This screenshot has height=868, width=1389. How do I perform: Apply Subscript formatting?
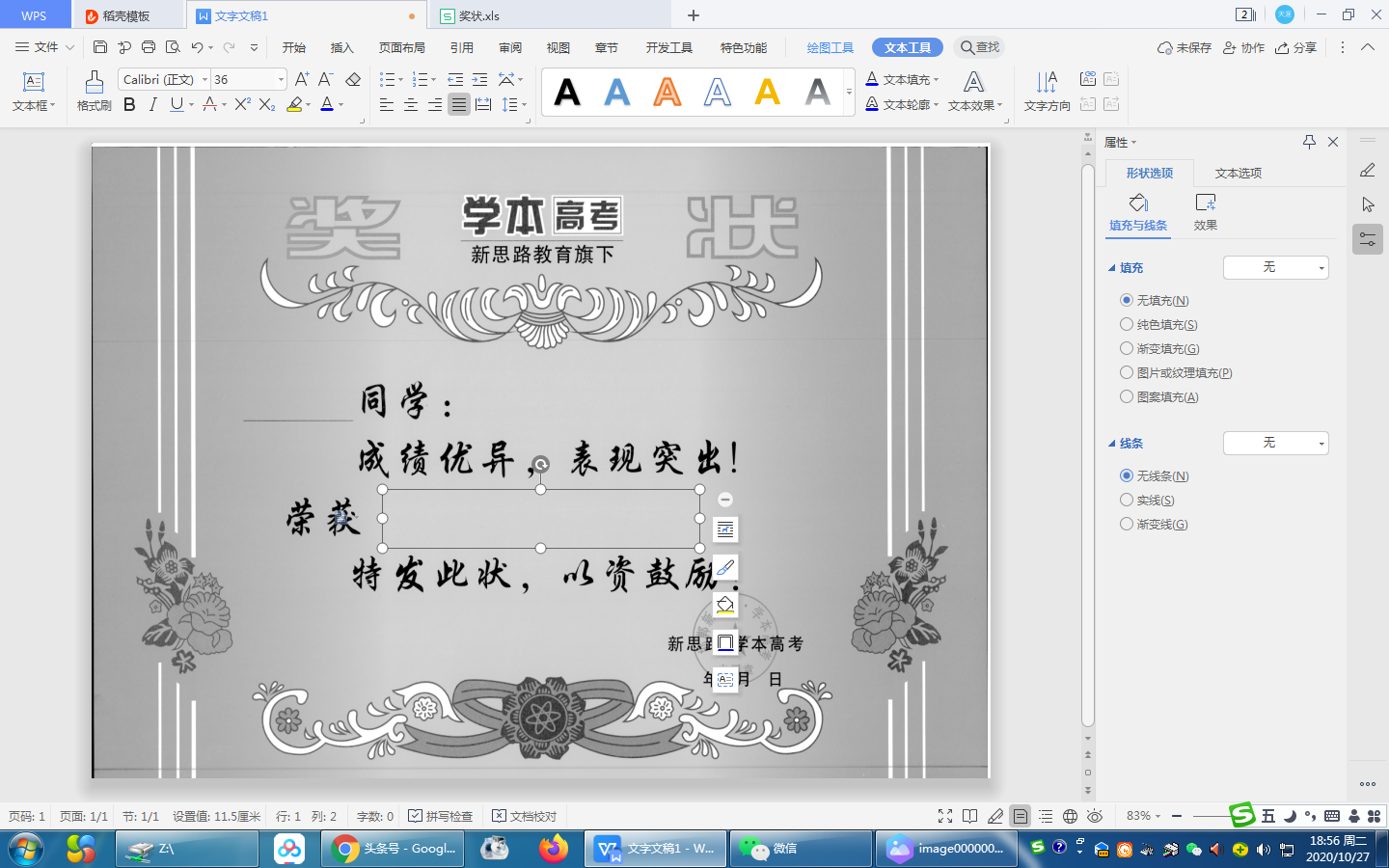coord(267,104)
